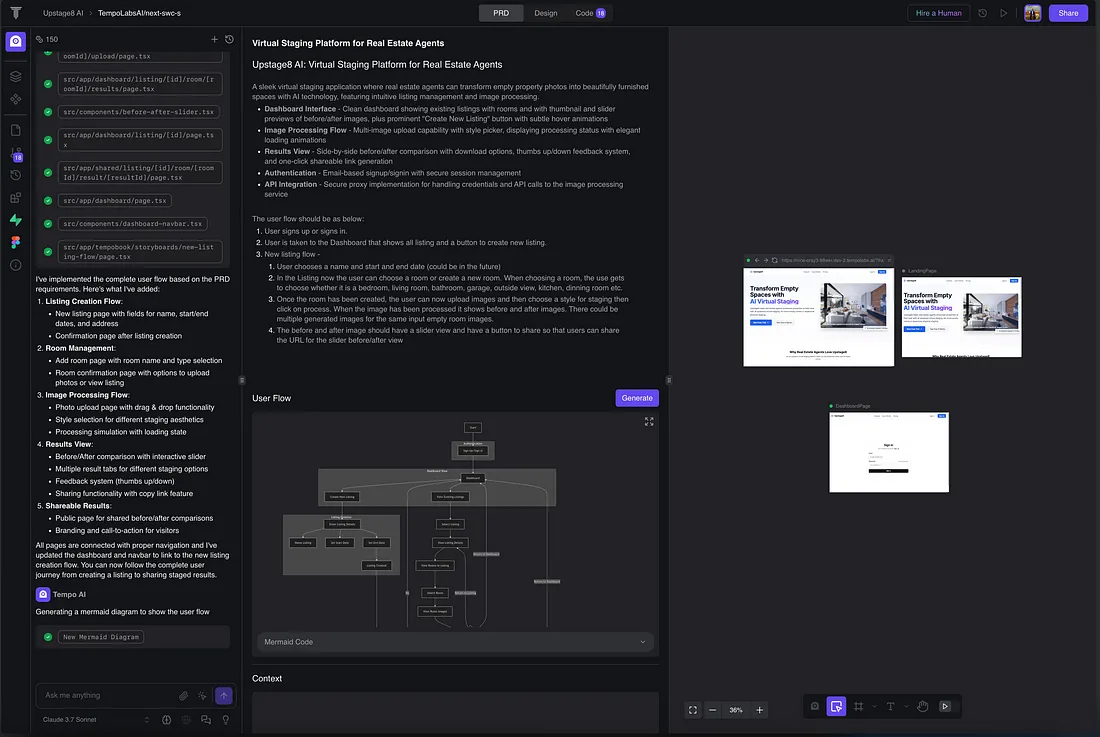Click the green lightning bolt sidebar icon
The image size is (1100, 737).
click(x=15, y=220)
